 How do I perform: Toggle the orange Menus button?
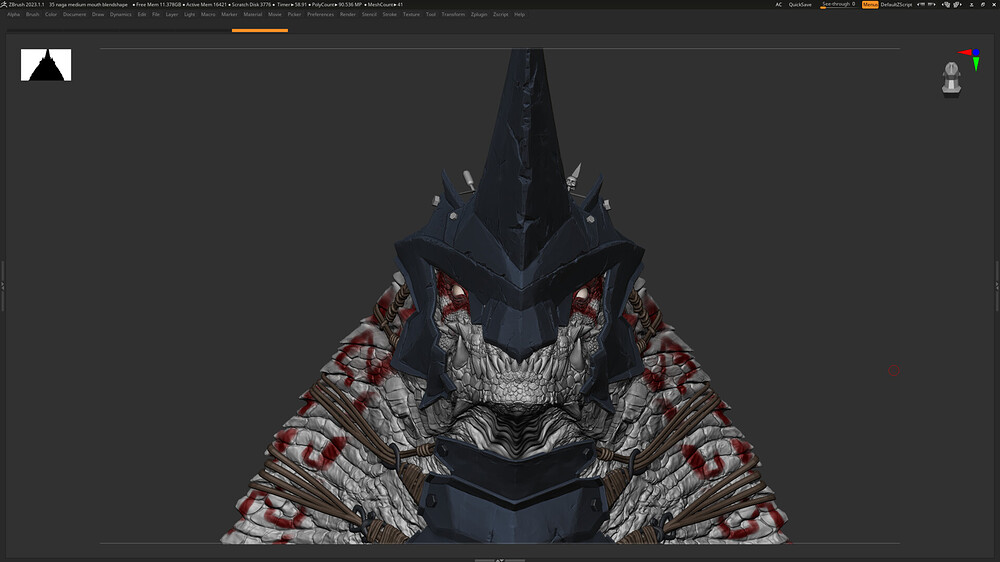pyautogui.click(x=870, y=5)
